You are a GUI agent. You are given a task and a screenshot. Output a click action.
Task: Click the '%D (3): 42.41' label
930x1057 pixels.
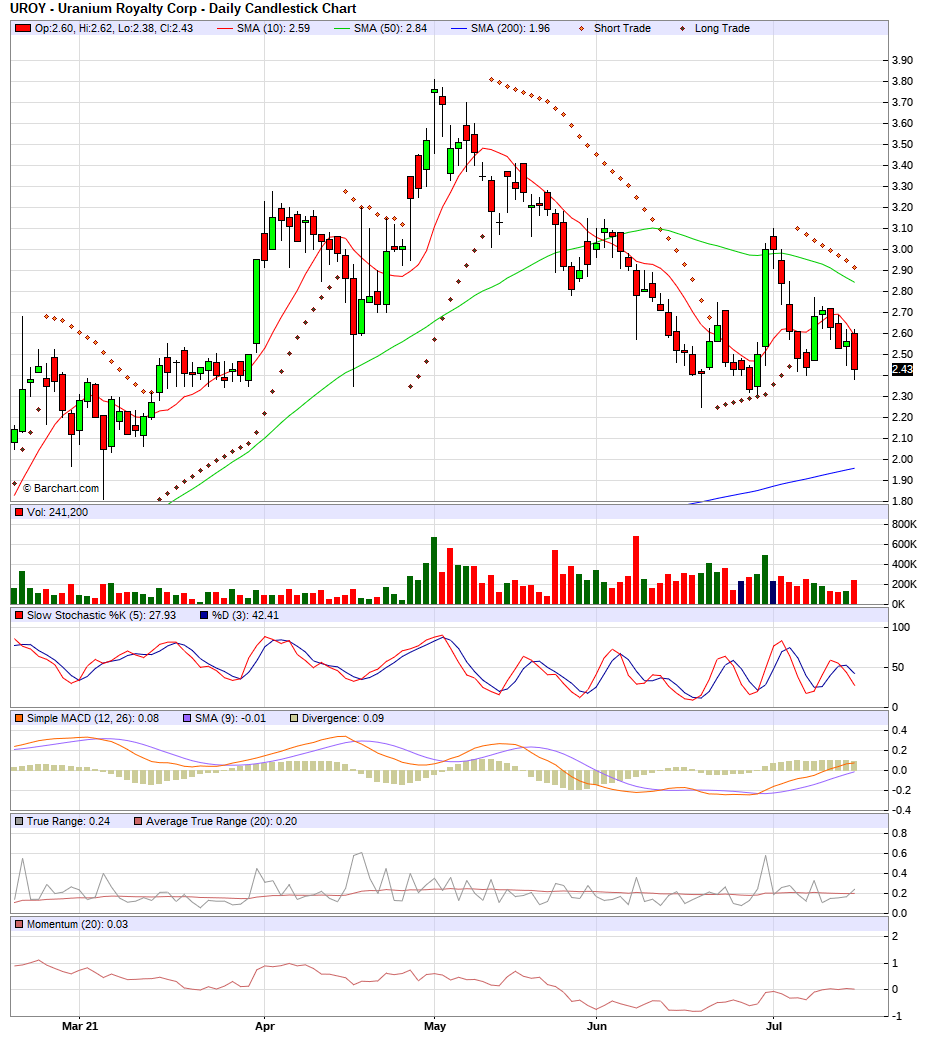[245, 615]
